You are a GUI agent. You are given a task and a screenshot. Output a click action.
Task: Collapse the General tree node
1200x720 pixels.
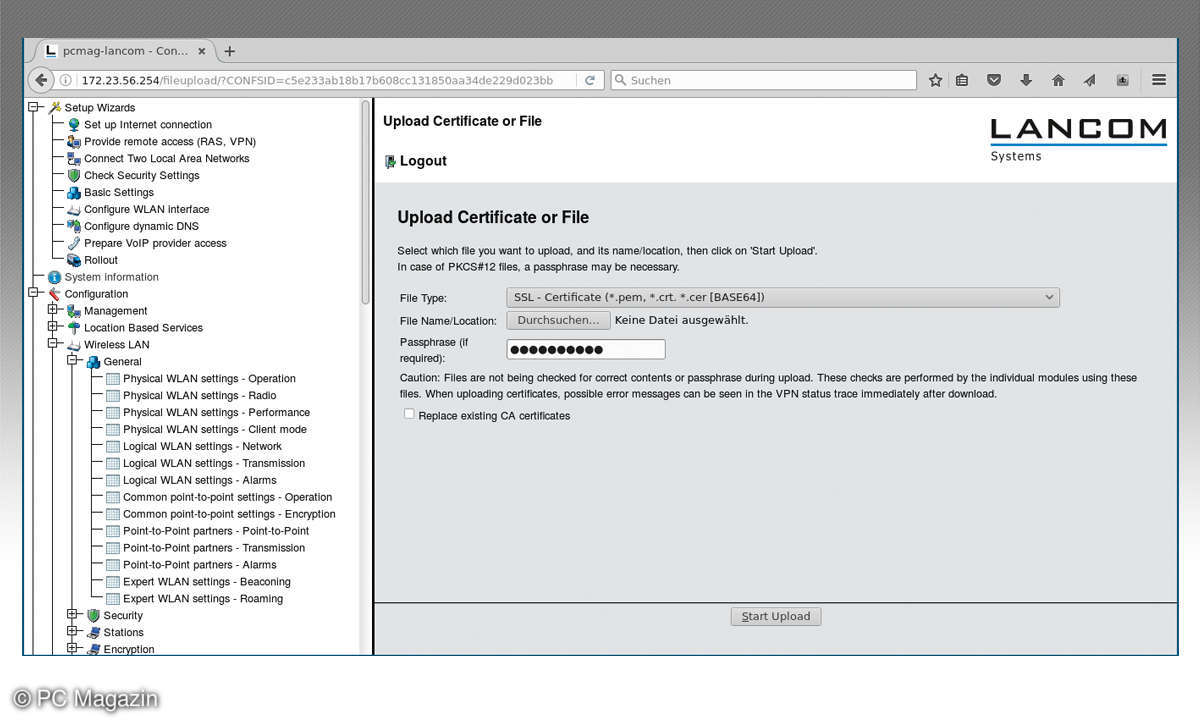tap(72, 361)
